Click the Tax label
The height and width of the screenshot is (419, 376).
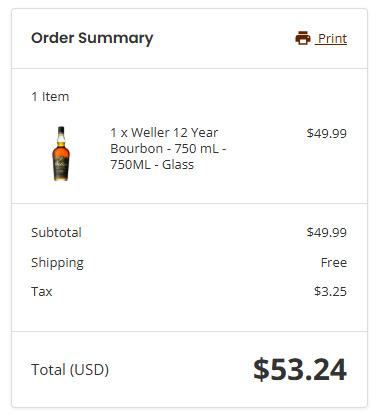[x=42, y=292]
